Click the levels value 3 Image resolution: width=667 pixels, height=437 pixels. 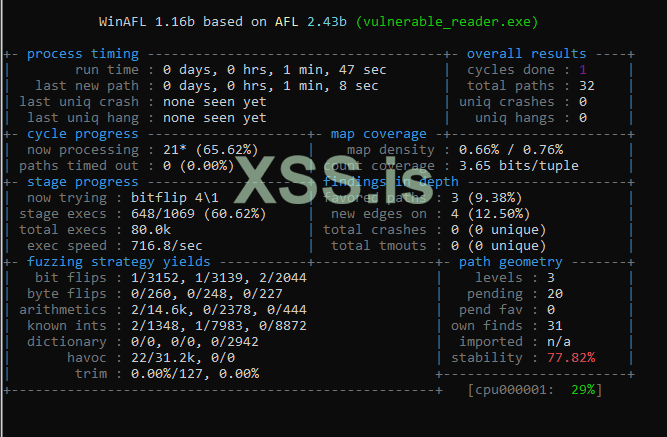(x=551, y=278)
